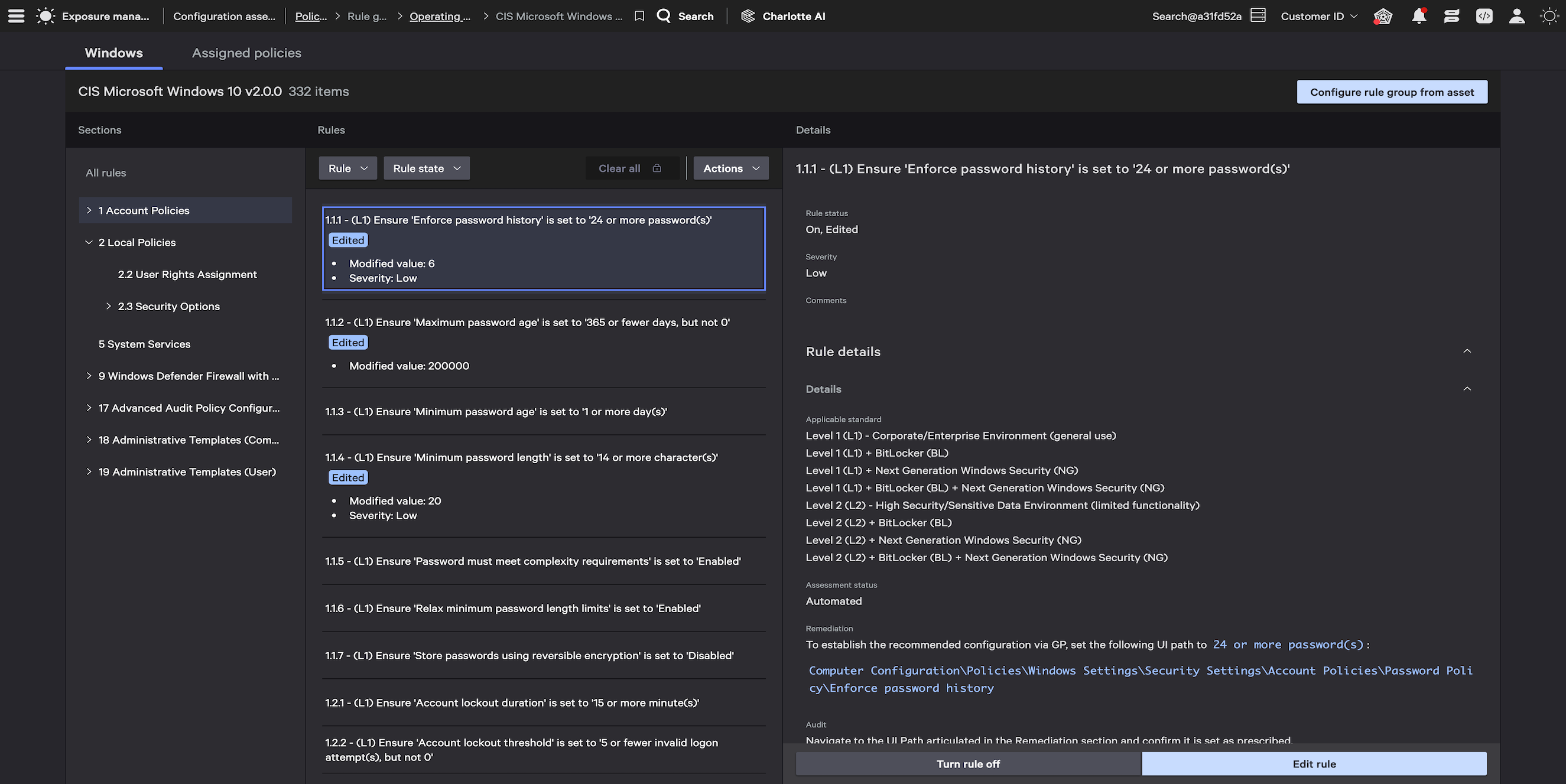Click the Turn rule off button
The image size is (1566, 784).
click(968, 764)
